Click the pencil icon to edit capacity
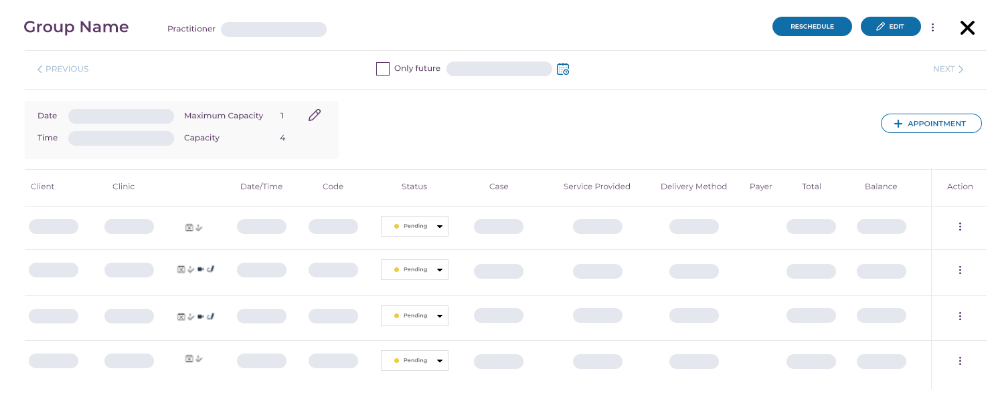1000x409 pixels. [314, 115]
